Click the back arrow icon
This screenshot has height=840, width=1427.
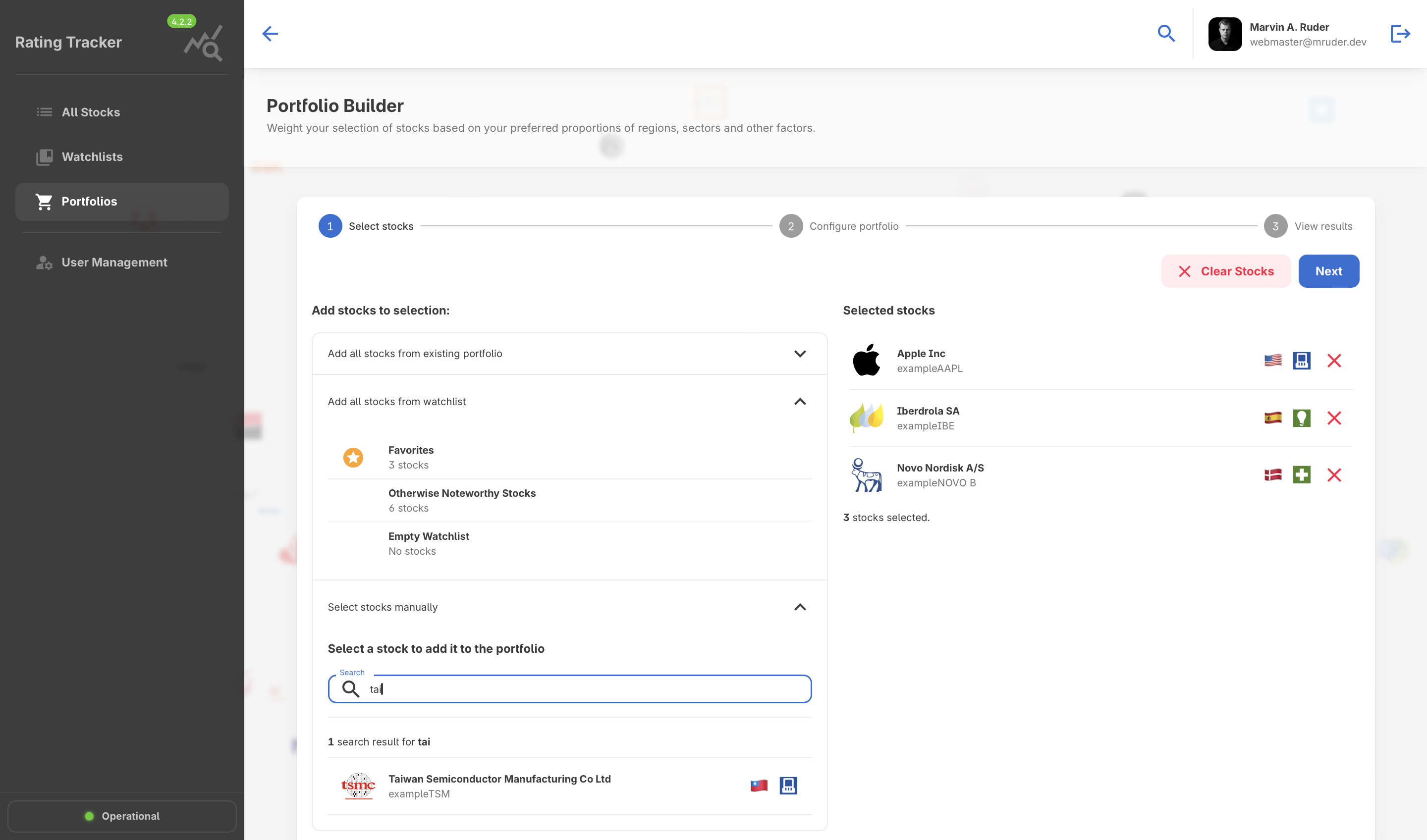coord(270,34)
